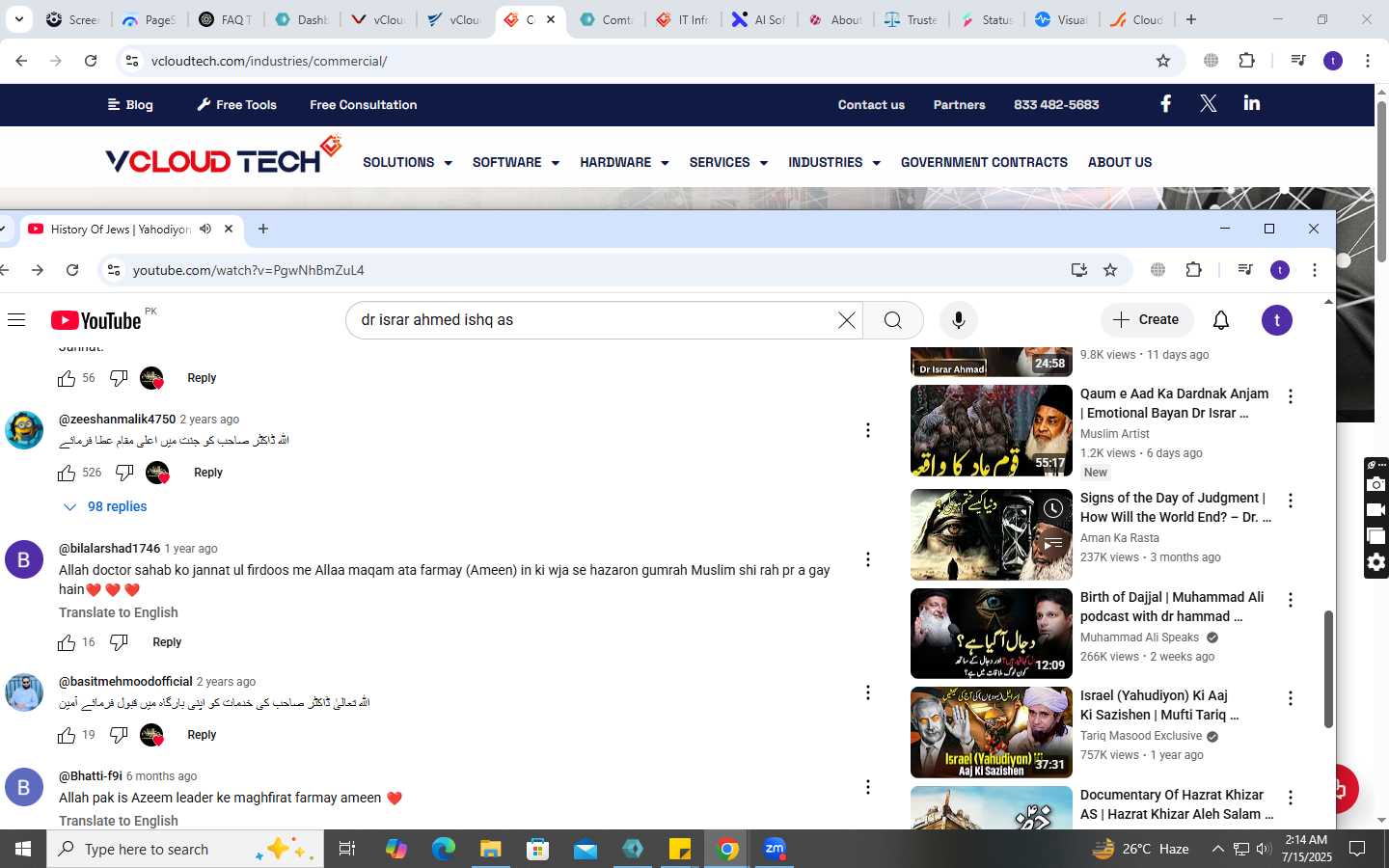Mute the YouTube tab via speaker icon
This screenshot has width=1389, height=868.
point(205,229)
